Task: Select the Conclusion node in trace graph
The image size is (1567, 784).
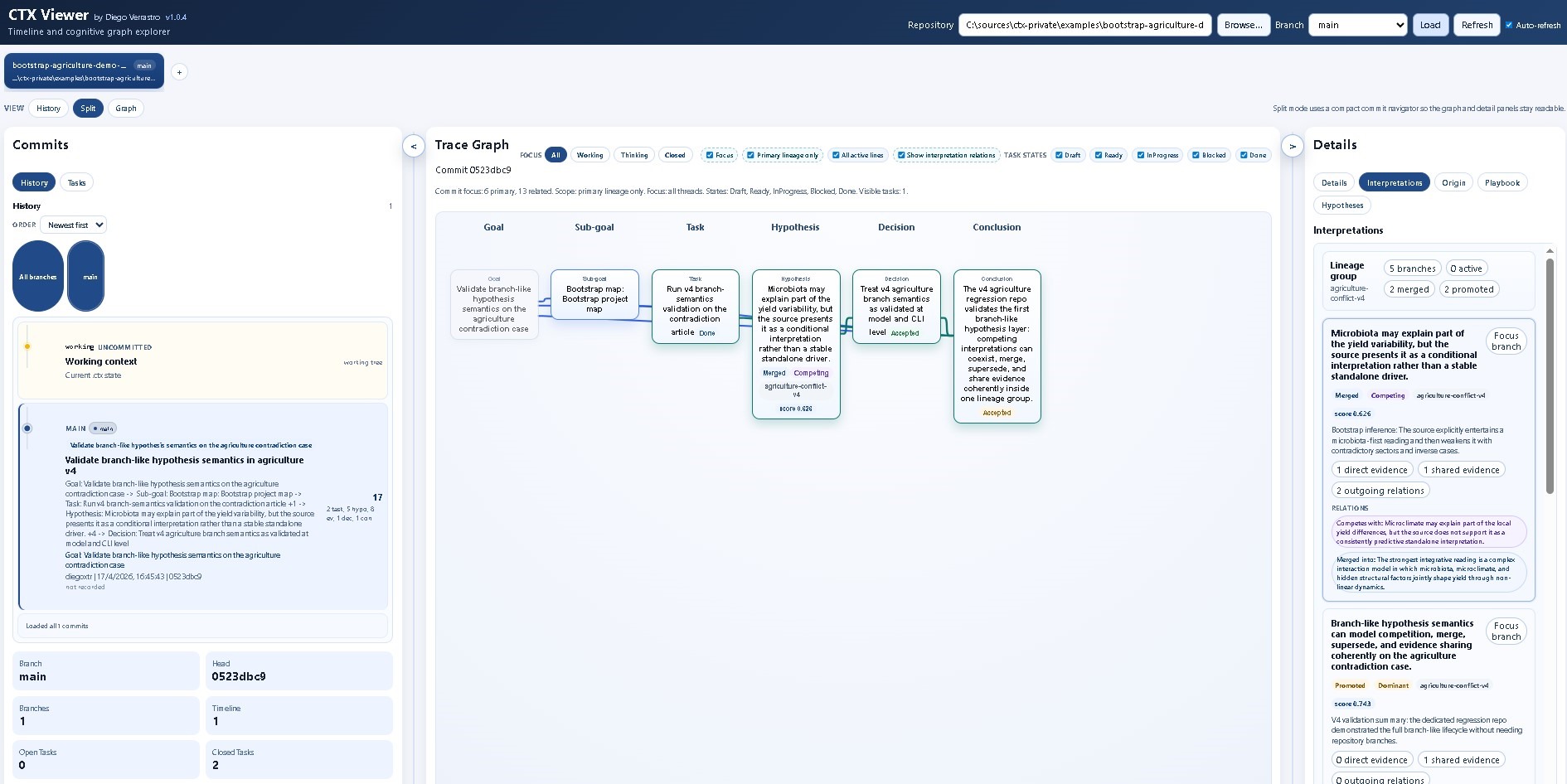Action: (x=997, y=346)
